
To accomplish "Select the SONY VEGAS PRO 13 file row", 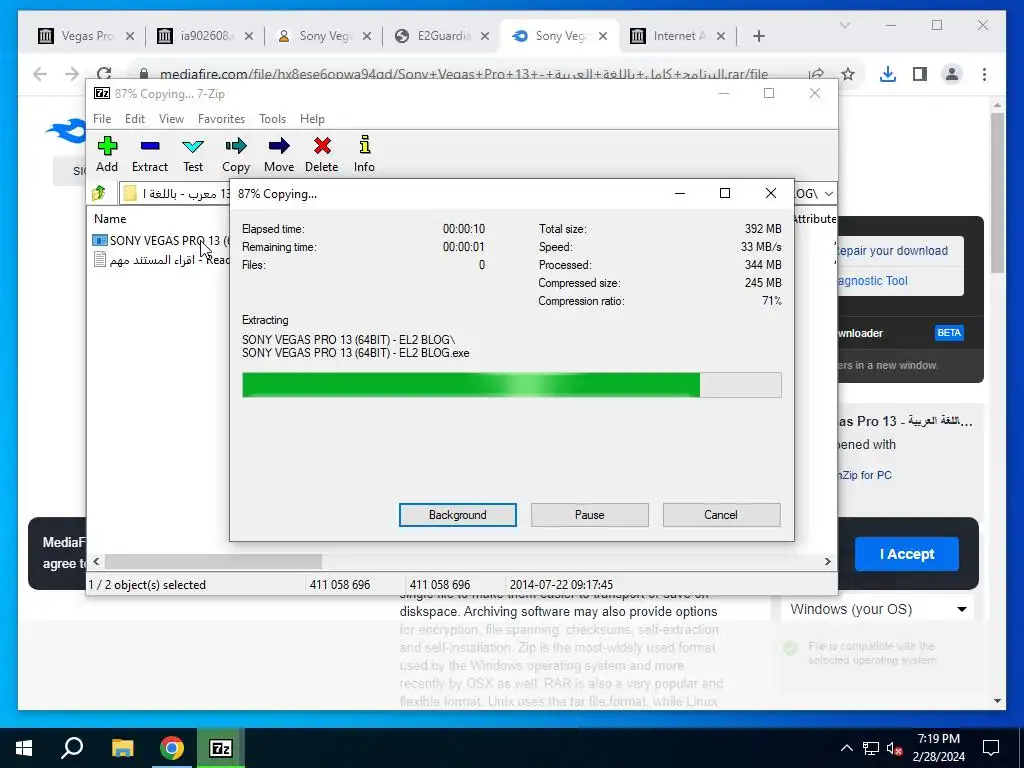I will pos(161,240).
